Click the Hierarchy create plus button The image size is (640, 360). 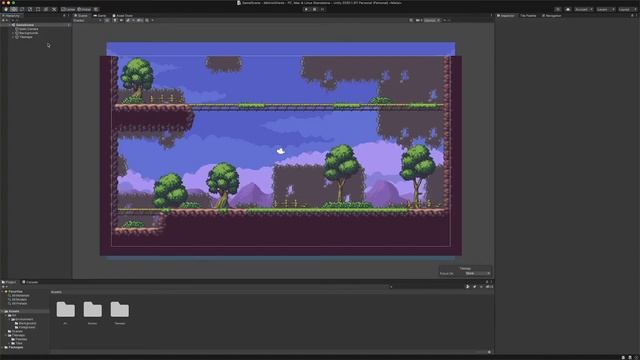[x=4, y=20]
